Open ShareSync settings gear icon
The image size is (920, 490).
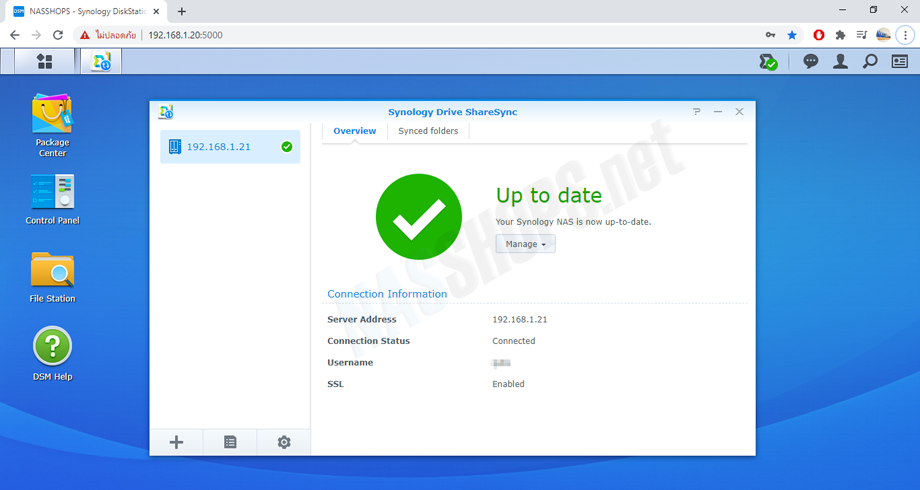pyautogui.click(x=284, y=442)
